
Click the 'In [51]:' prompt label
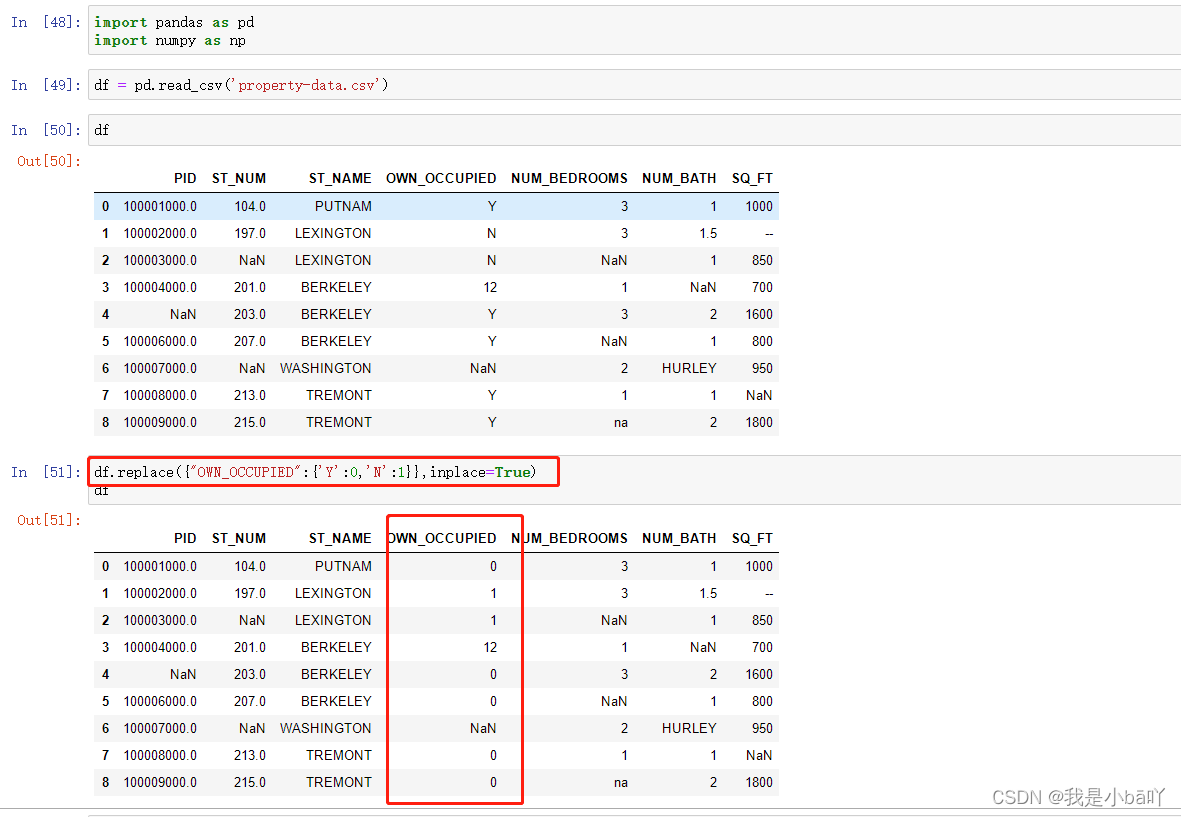coord(46,472)
